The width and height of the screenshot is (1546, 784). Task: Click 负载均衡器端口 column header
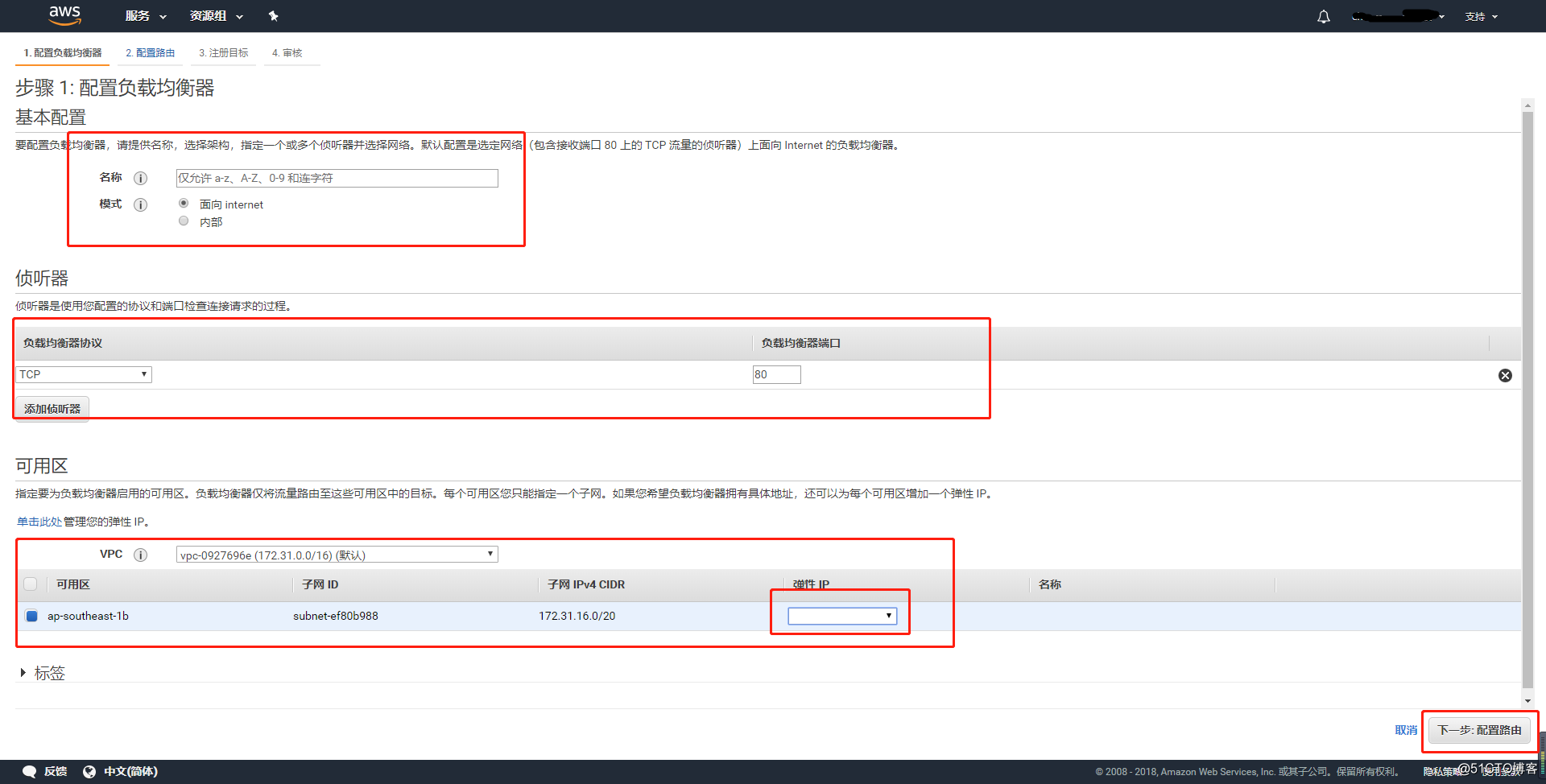(x=801, y=343)
